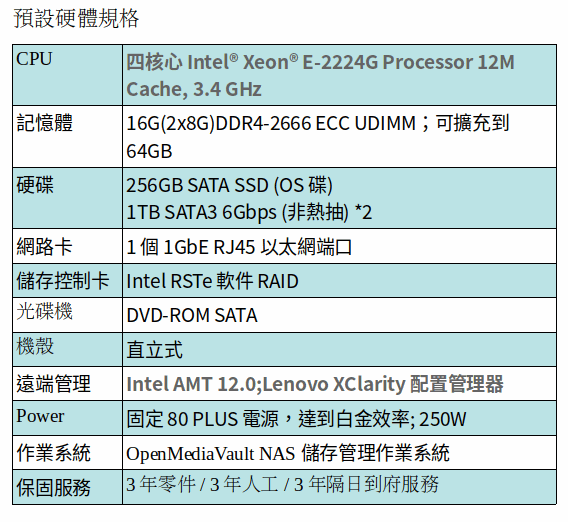The height and width of the screenshot is (522, 568).
Task: Select the CPU row label
Action: pyautogui.click(x=34, y=59)
